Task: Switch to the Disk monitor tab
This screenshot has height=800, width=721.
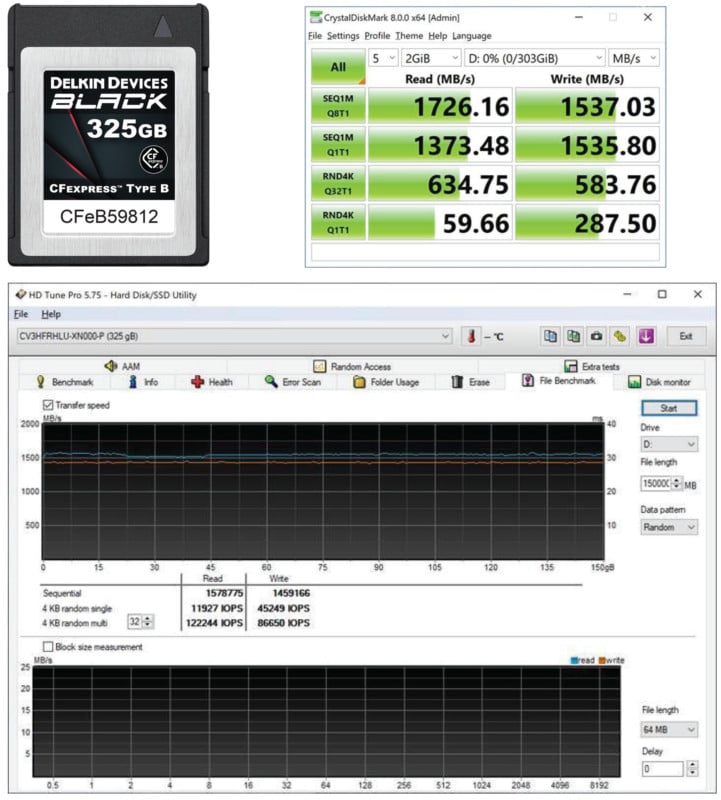Action: [x=659, y=382]
